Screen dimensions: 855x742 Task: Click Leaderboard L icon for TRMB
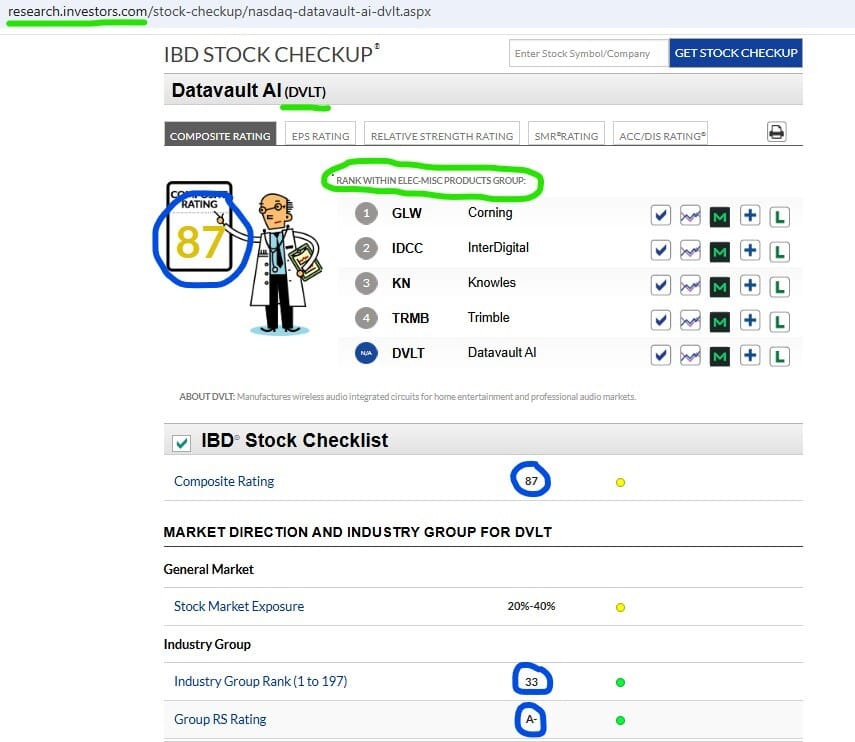(779, 322)
